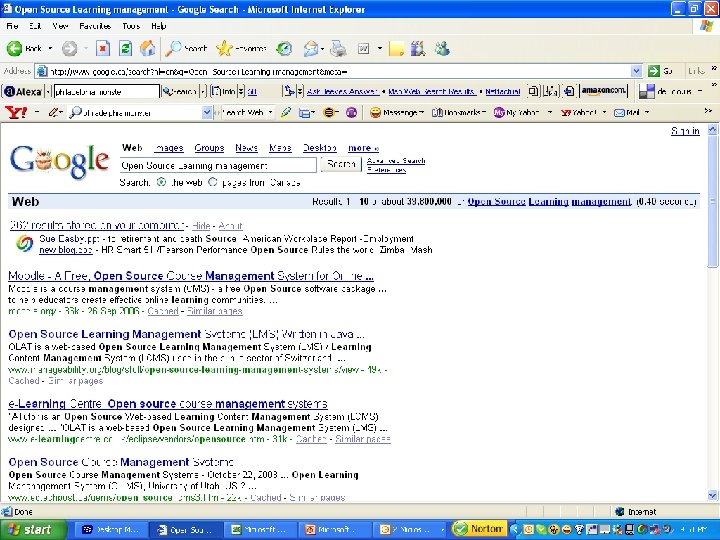Screen dimensions: 720x540
Task: Open the Yahoo search box dropdown
Action: pos(207,112)
